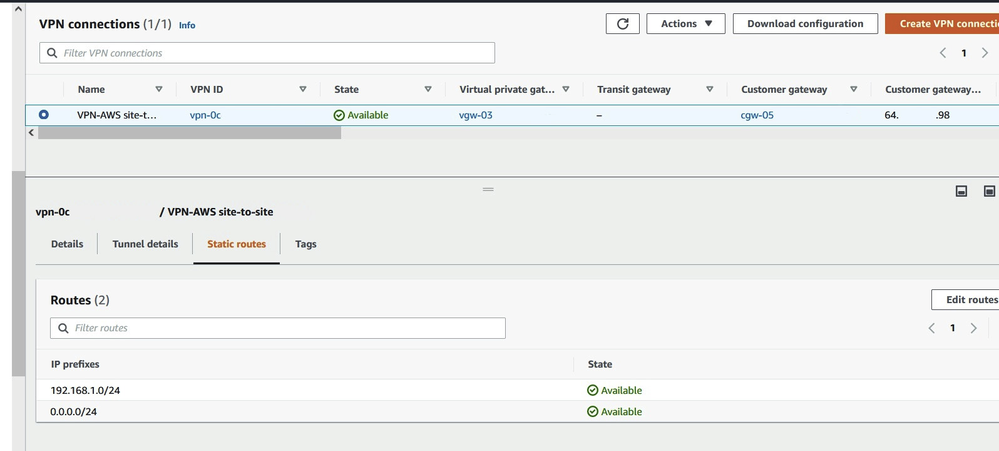Viewport: 999px width, 451px height.
Task: Click the Edit routes button
Action: pyautogui.click(x=970, y=300)
